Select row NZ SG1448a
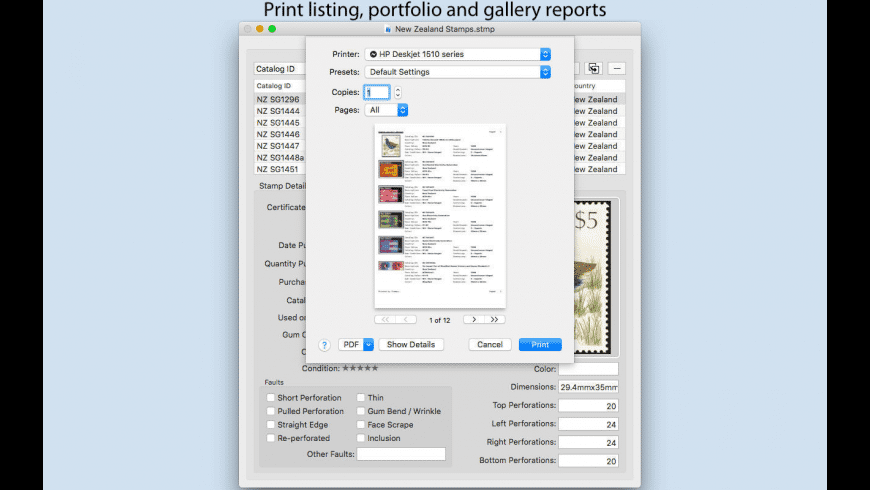The width and height of the screenshot is (870, 490). 280,158
